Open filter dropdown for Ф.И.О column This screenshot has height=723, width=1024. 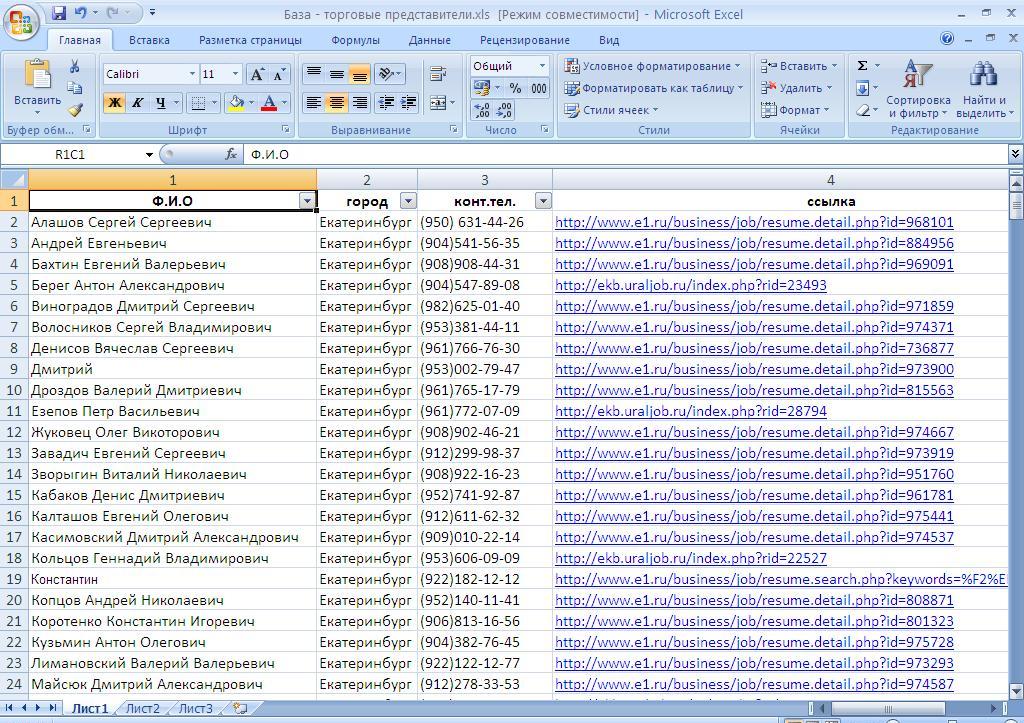(307, 201)
